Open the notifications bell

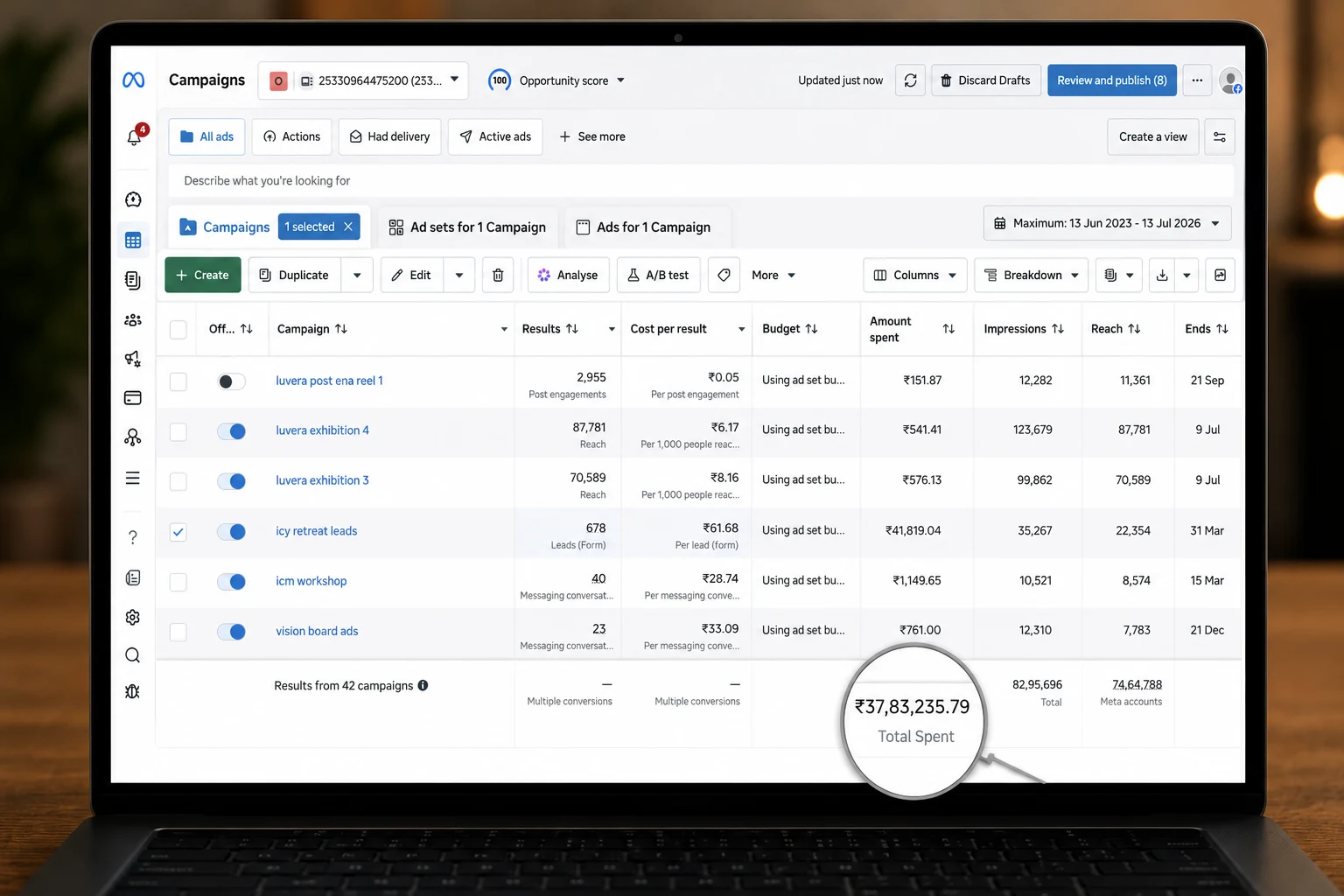[x=134, y=137]
